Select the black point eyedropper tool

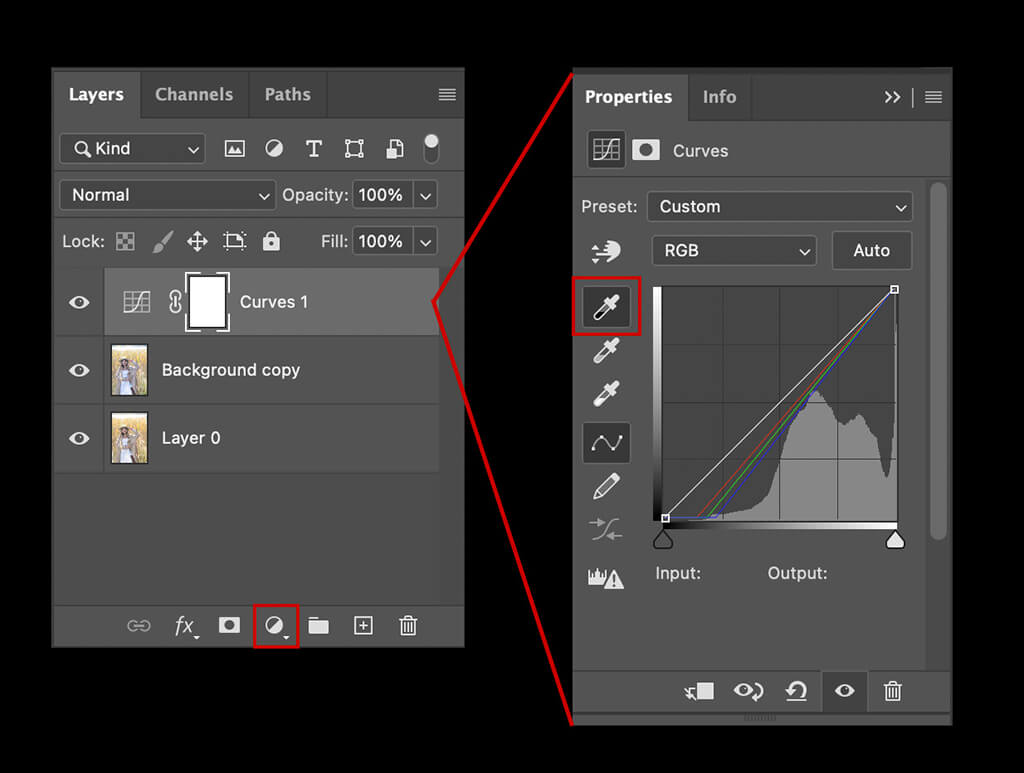point(606,307)
